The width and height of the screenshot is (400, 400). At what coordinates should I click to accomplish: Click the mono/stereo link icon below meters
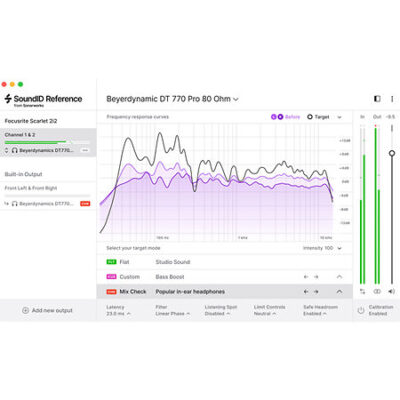[x=377, y=291]
